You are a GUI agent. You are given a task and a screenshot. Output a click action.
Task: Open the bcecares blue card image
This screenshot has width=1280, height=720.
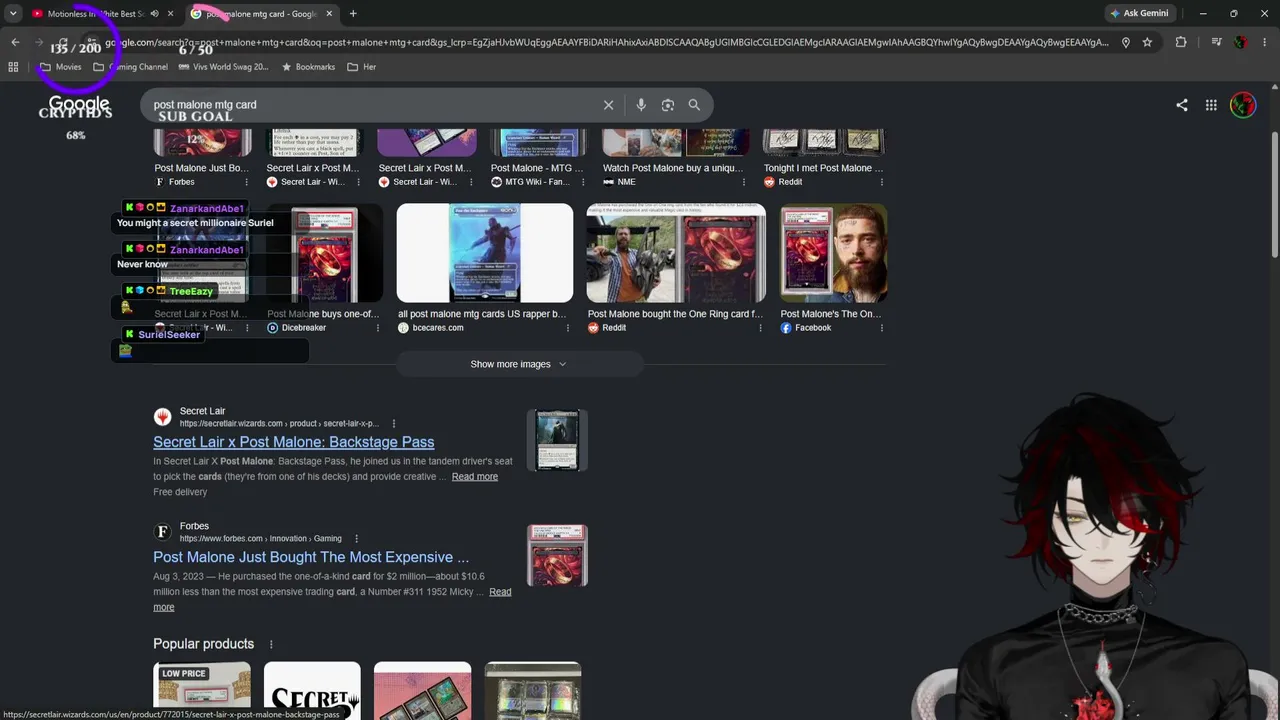[x=485, y=253]
